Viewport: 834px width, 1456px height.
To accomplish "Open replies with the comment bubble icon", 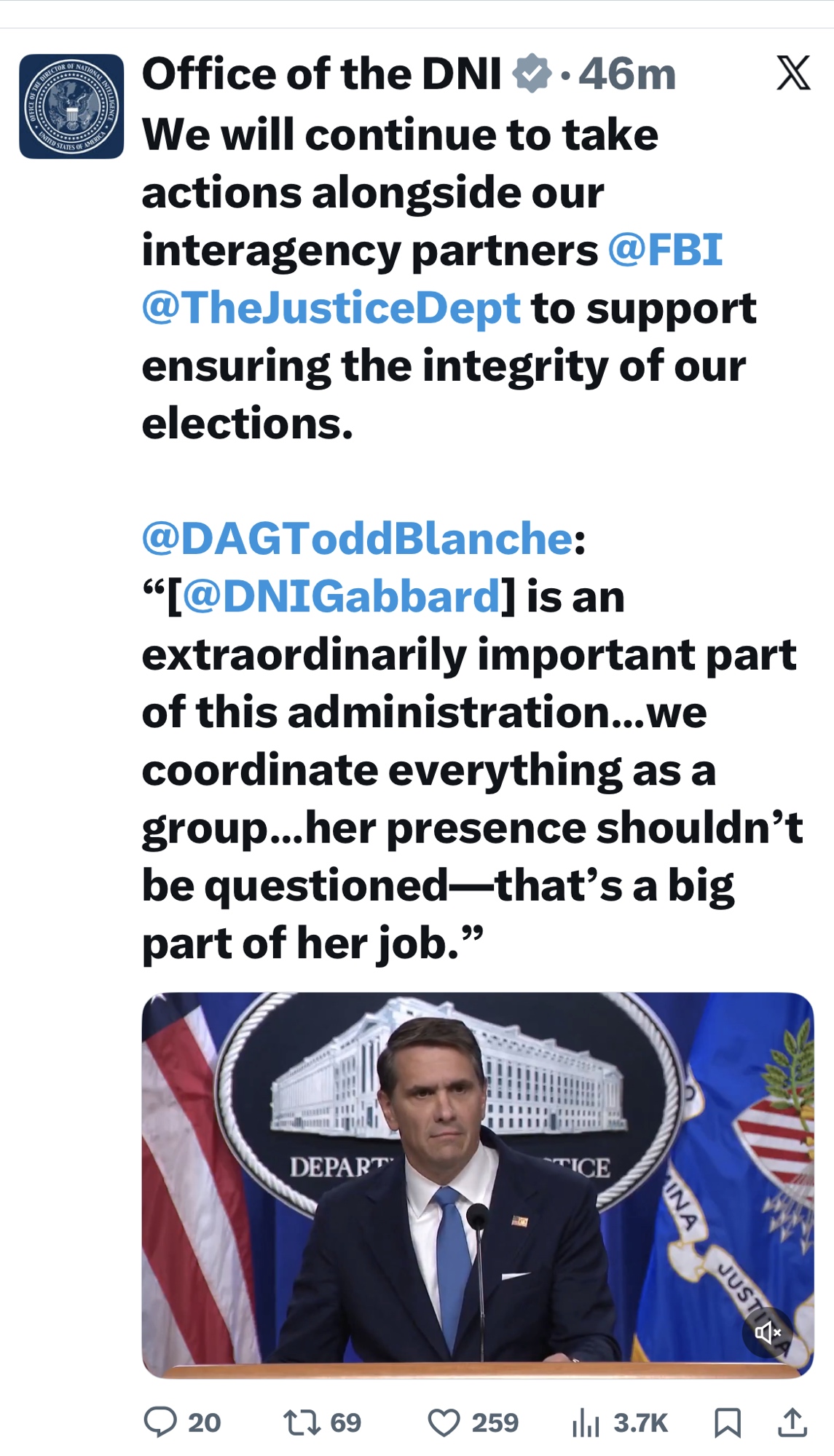I will [x=160, y=1422].
